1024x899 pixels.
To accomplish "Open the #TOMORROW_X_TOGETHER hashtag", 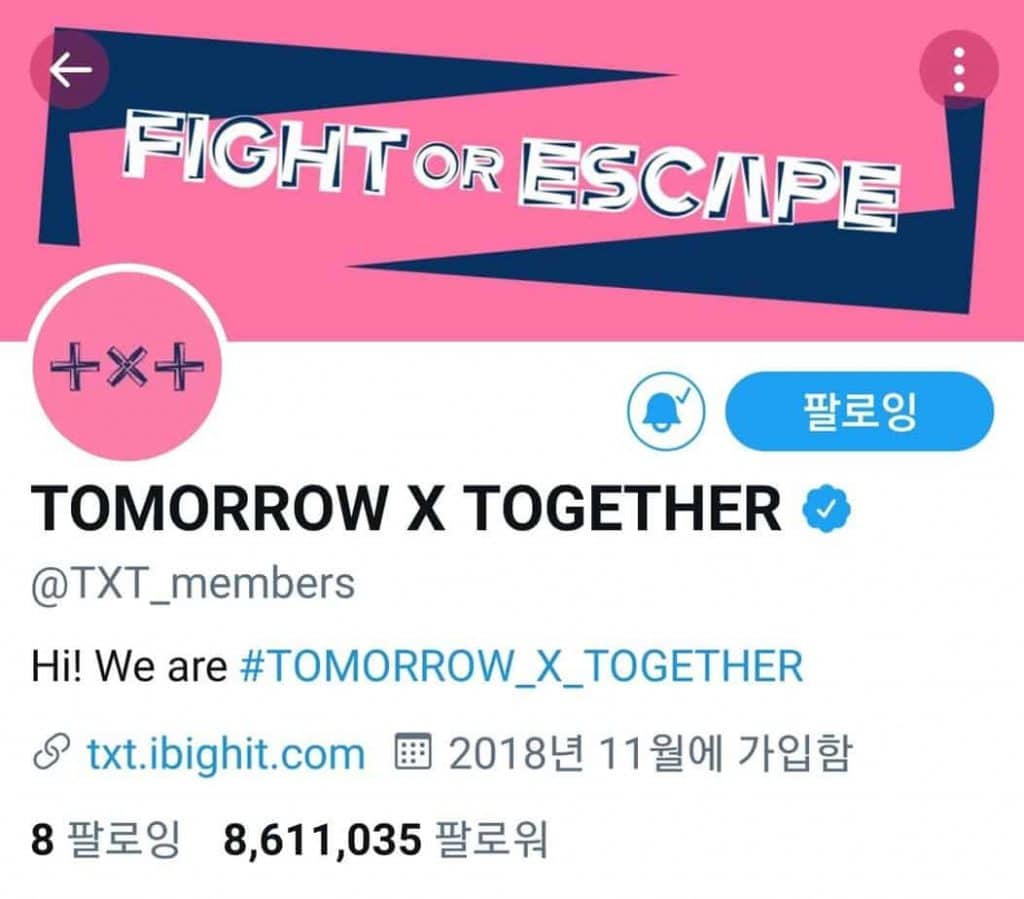I will [521, 667].
